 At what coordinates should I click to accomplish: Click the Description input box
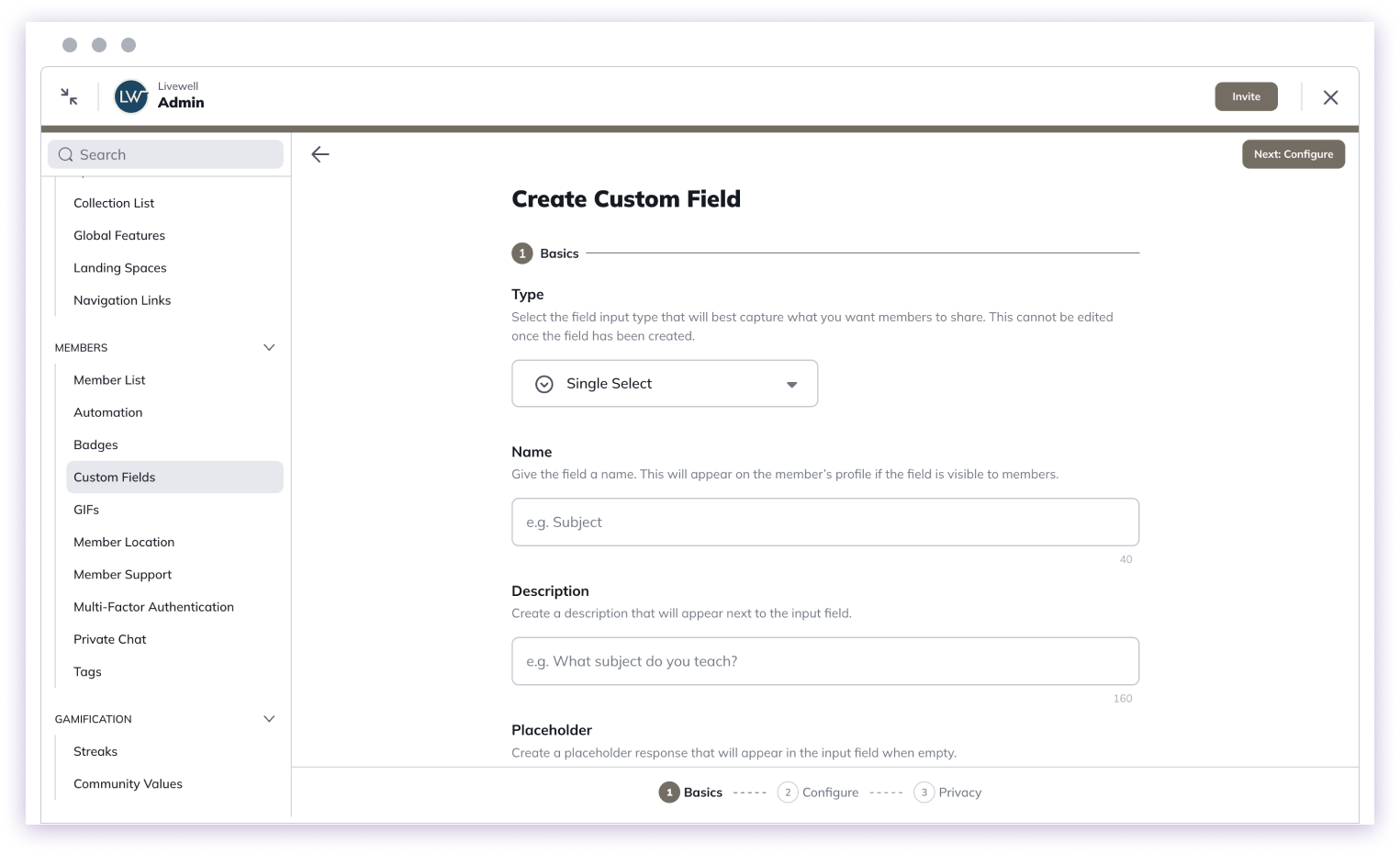click(824, 661)
